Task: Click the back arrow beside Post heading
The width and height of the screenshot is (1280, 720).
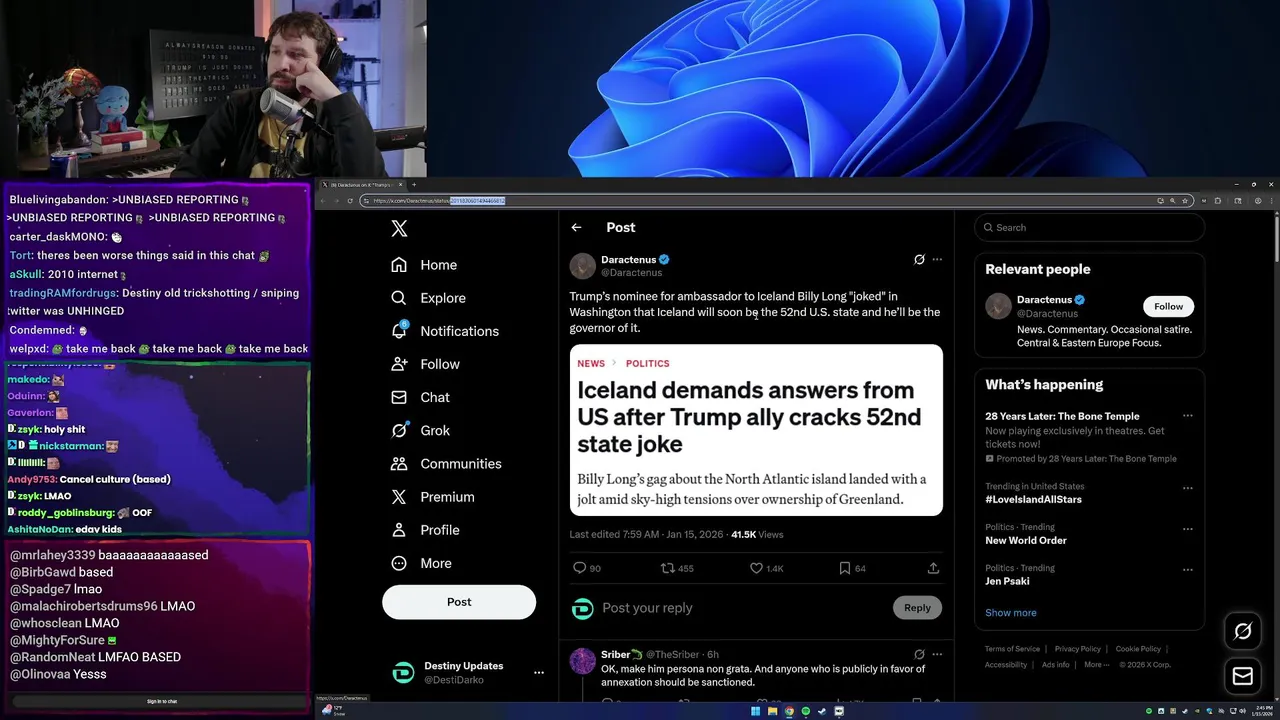Action: (x=576, y=228)
